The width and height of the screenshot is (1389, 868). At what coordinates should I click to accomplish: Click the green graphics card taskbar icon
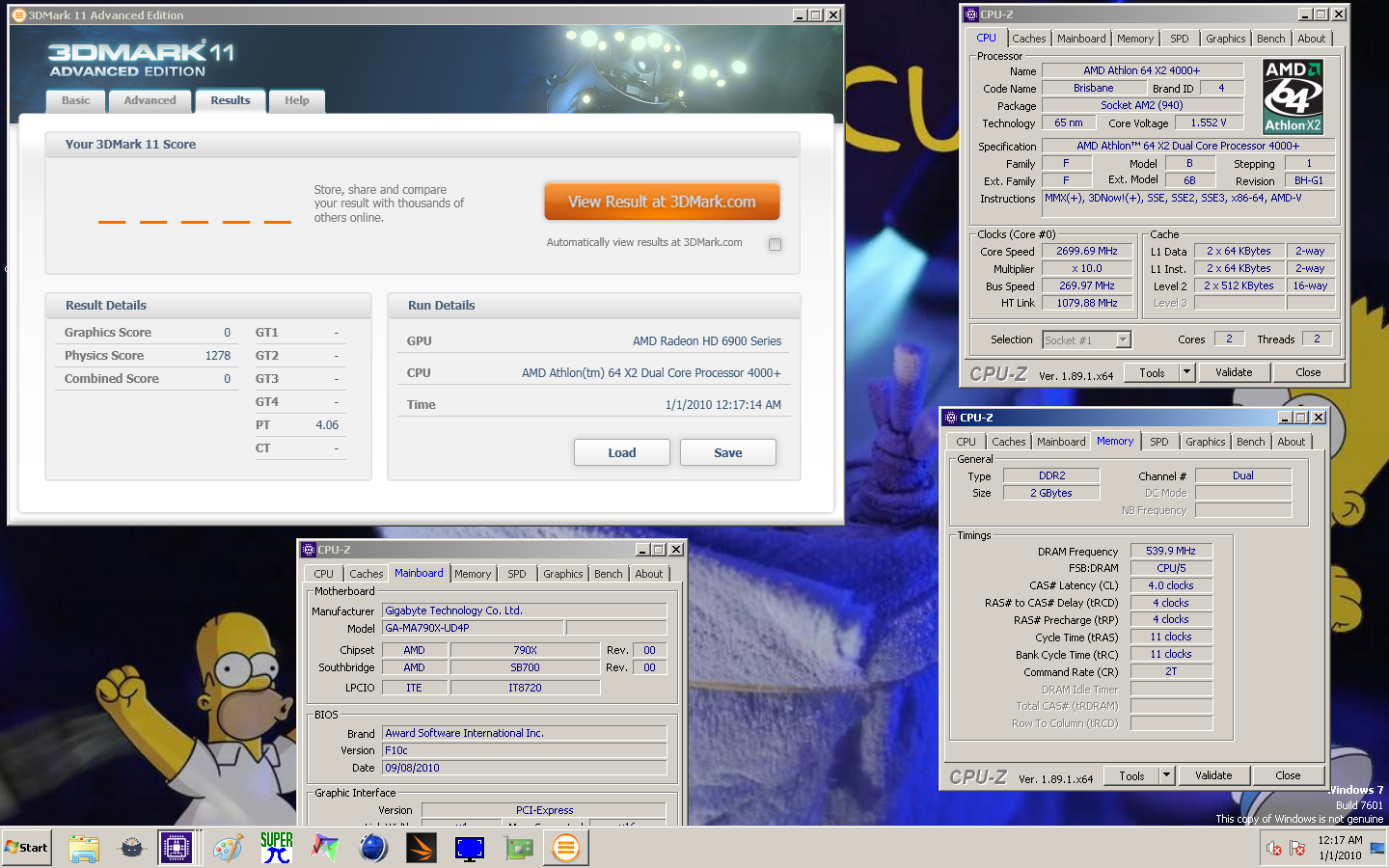519,848
